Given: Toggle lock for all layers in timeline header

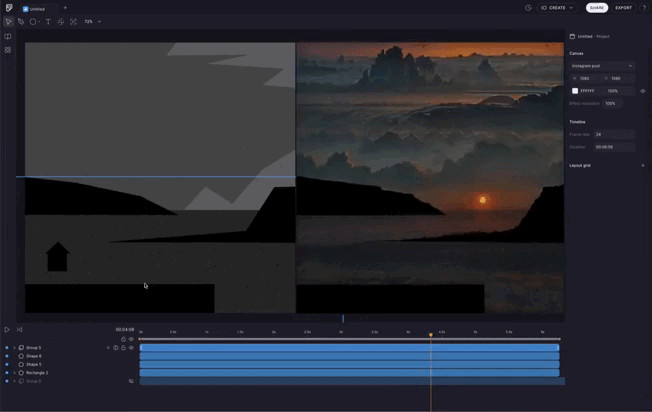Looking at the screenshot, I should (x=123, y=339).
